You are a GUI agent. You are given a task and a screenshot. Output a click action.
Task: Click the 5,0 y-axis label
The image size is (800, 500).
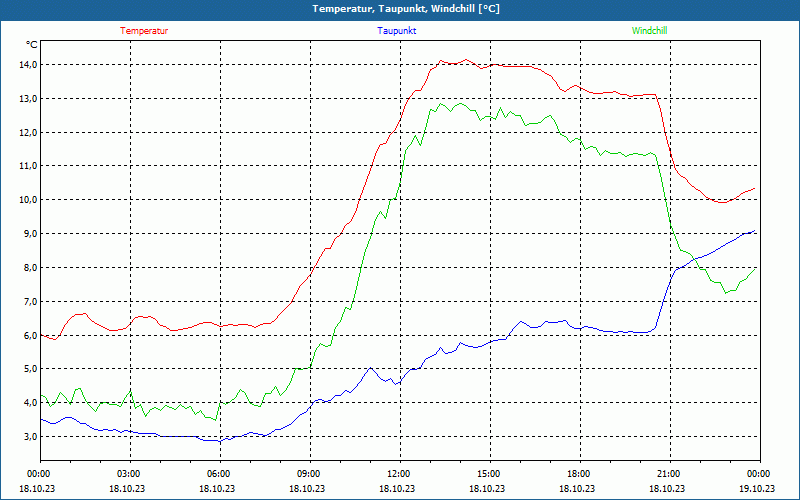pos(31,369)
